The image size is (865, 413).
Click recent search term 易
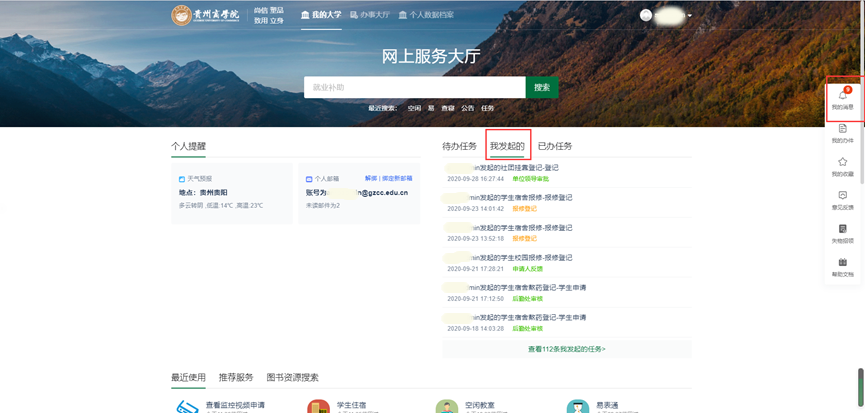pyautogui.click(x=431, y=108)
